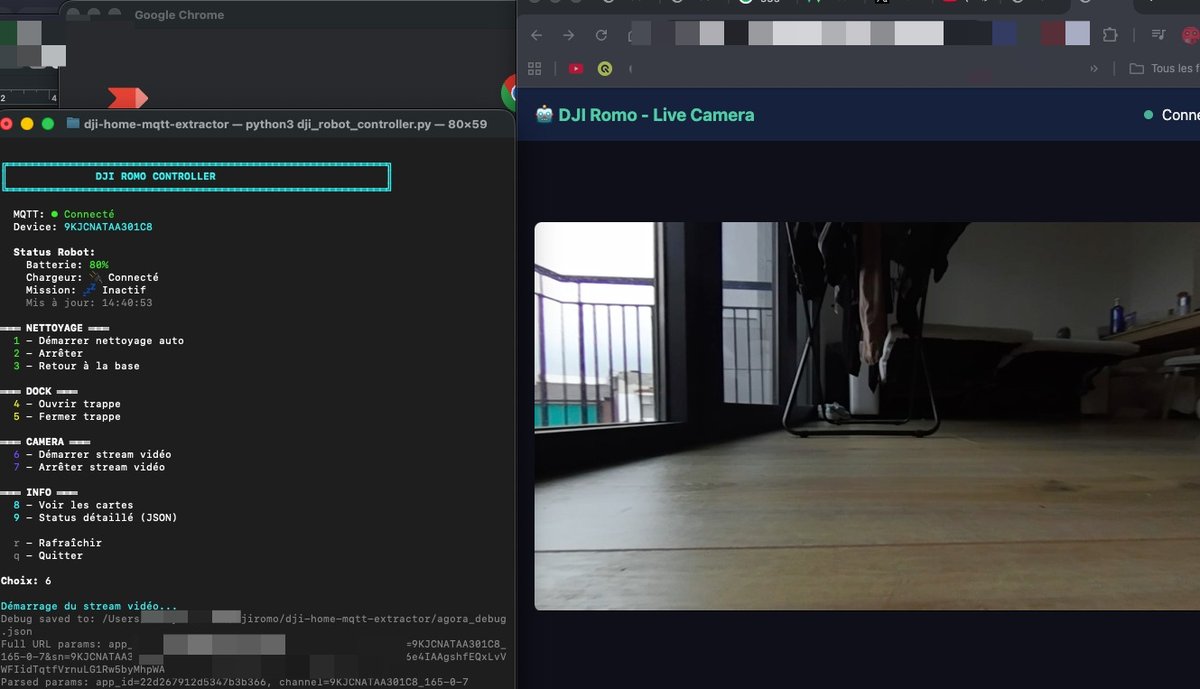Open the media control music-note icon
1200x689 pixels.
1158,35
